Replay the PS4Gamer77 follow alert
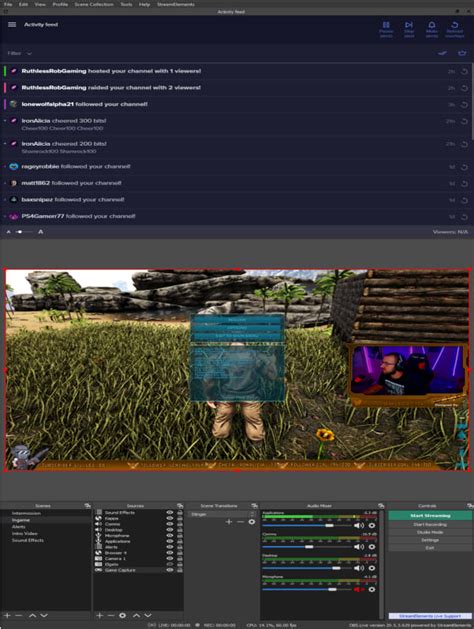 tap(464, 217)
